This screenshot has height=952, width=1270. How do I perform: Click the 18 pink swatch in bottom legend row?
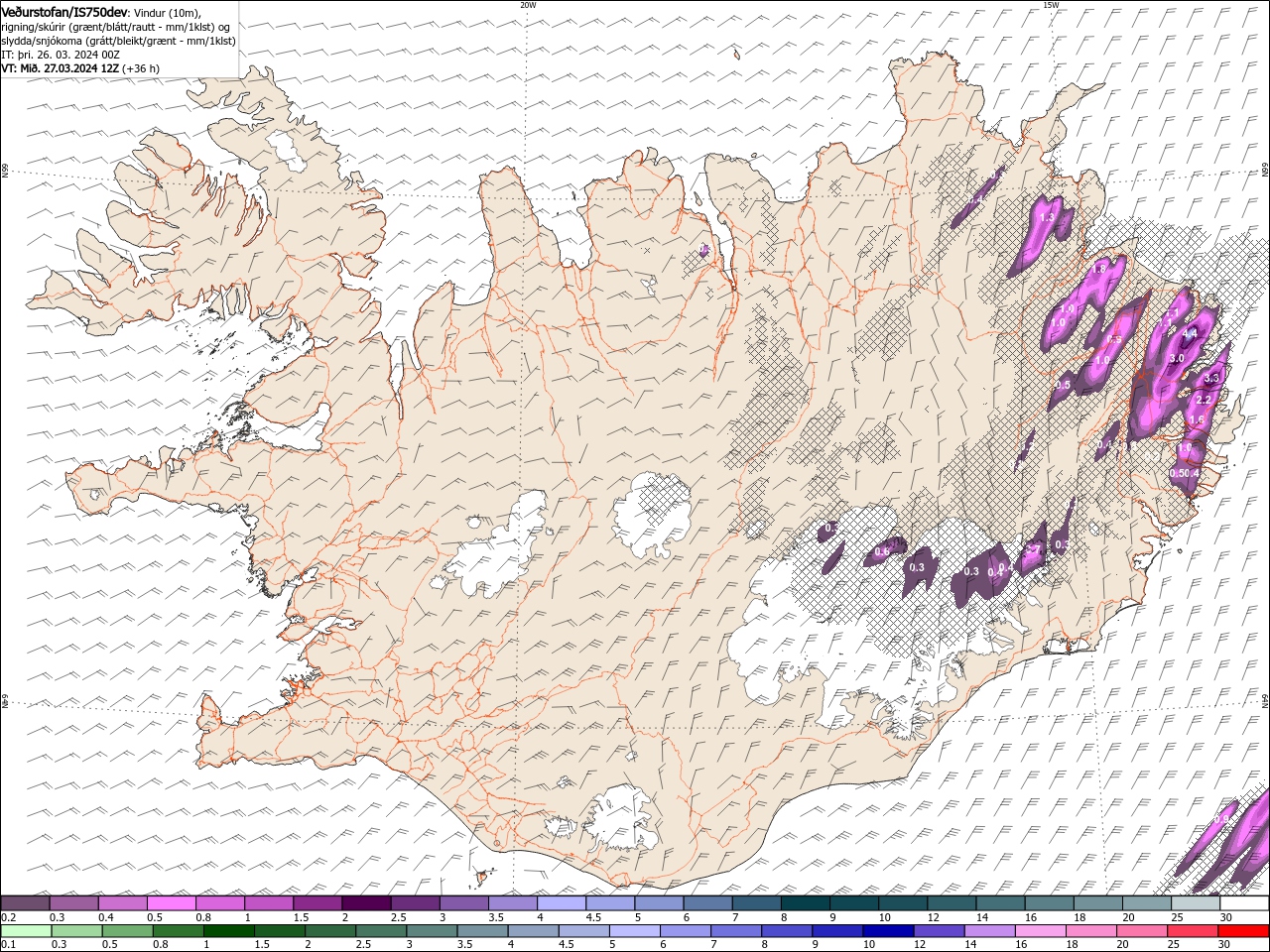click(x=1090, y=931)
